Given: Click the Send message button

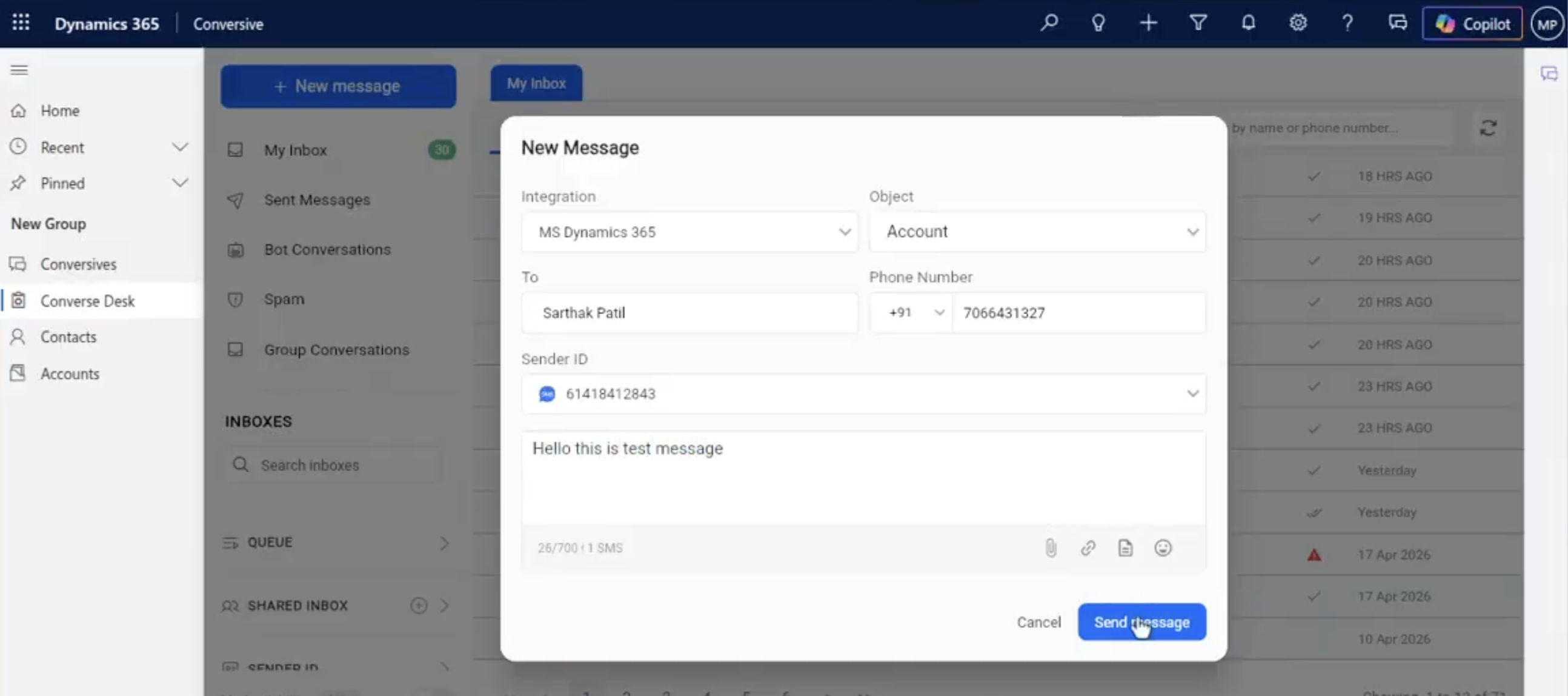Looking at the screenshot, I should pyautogui.click(x=1142, y=622).
